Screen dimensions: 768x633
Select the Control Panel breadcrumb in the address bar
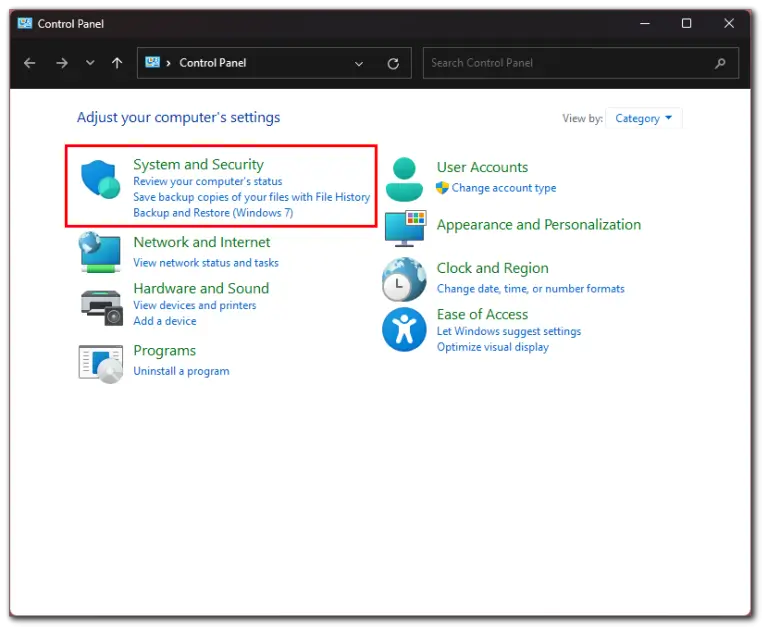[213, 63]
